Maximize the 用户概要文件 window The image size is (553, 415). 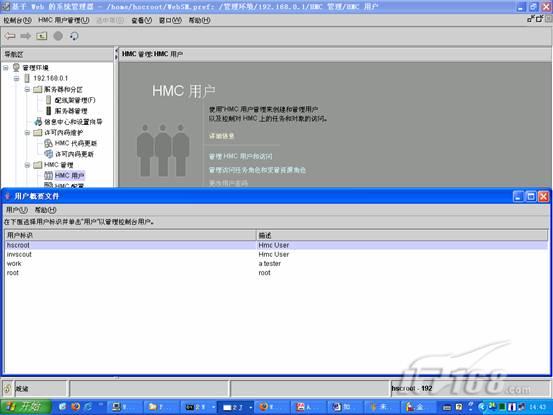531,196
